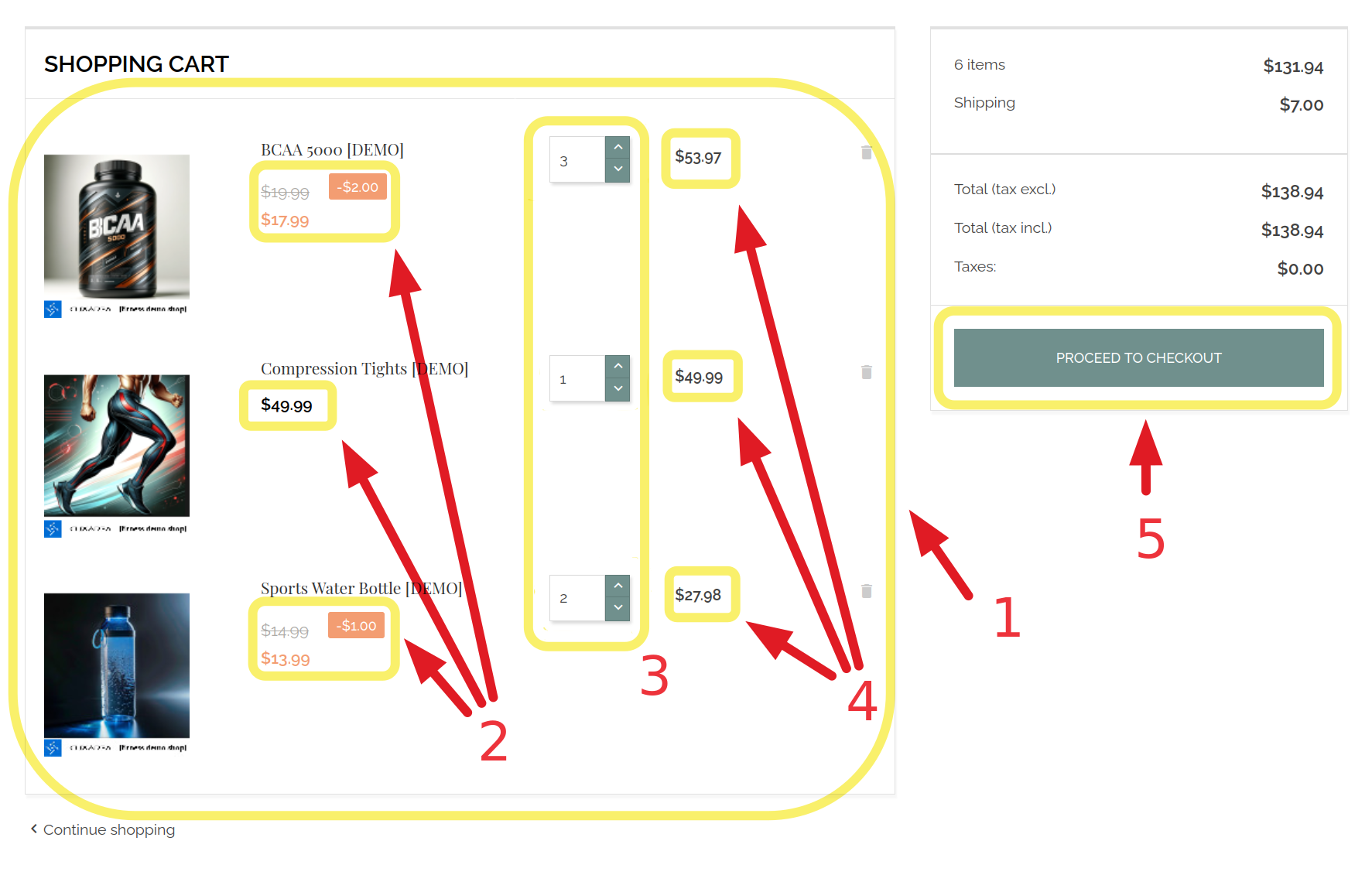
Task: Remove Compression Tights using trash icon
Action: (867, 372)
